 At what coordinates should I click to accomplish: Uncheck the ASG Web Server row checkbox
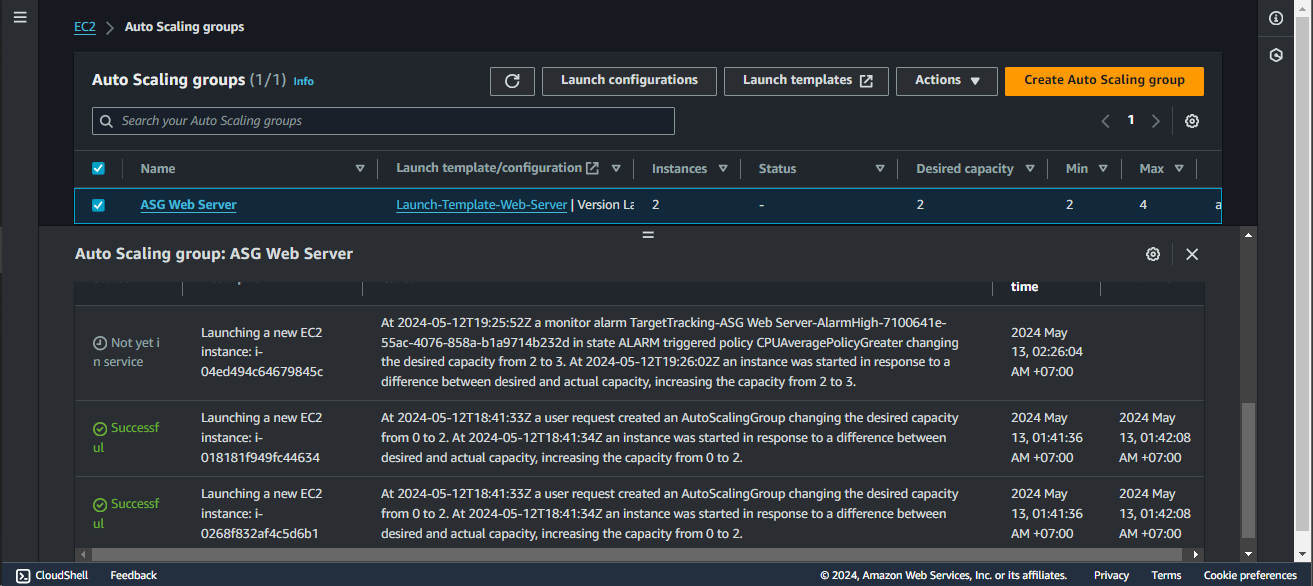[x=98, y=205]
